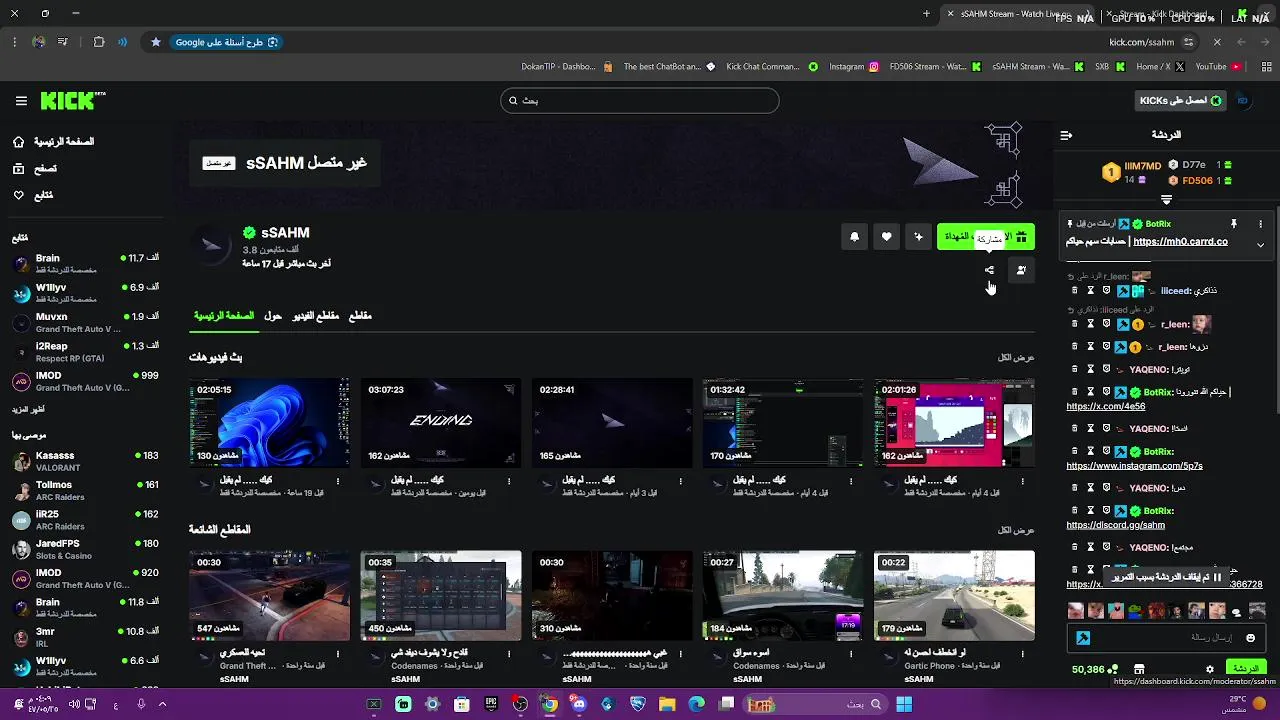This screenshot has height=720, width=1280.
Task: Open Google Chrome from the Windows taskbar
Action: [x=549, y=704]
